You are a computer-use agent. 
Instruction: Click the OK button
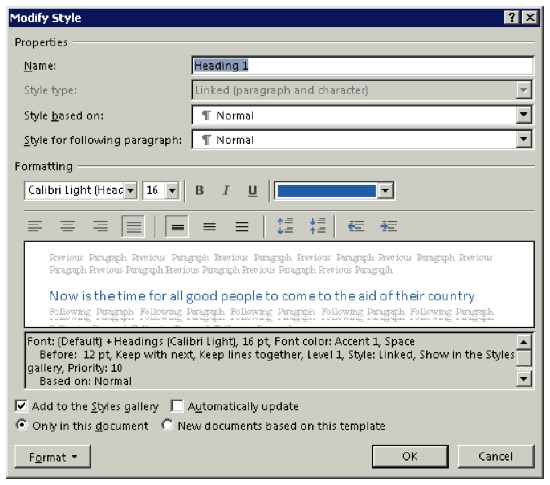tap(410, 456)
